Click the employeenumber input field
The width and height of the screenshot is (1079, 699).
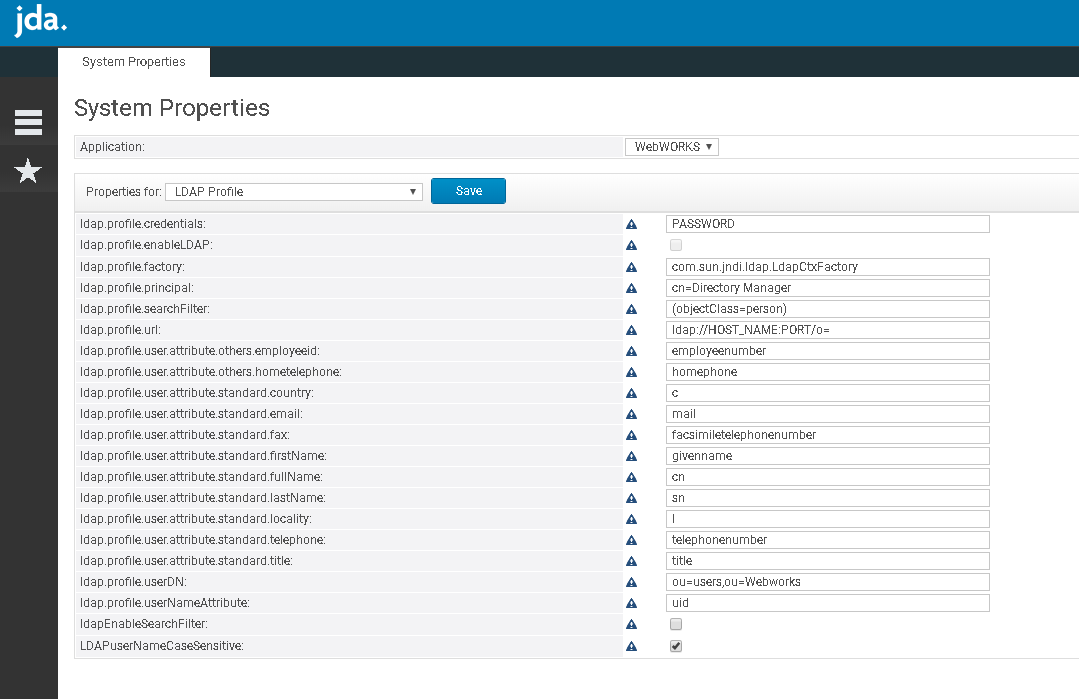click(x=828, y=351)
